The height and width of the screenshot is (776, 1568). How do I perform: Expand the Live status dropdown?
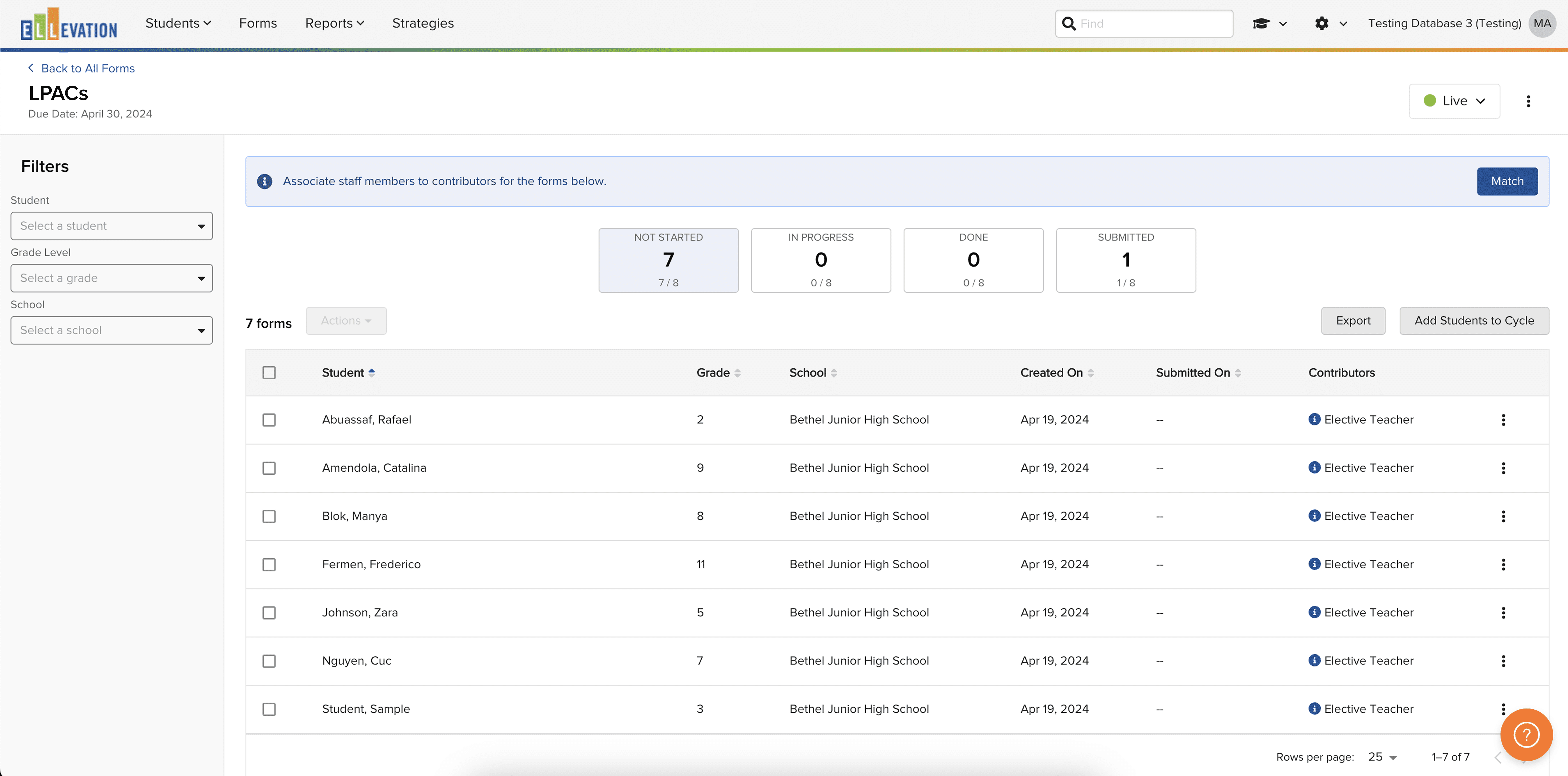coord(1454,101)
